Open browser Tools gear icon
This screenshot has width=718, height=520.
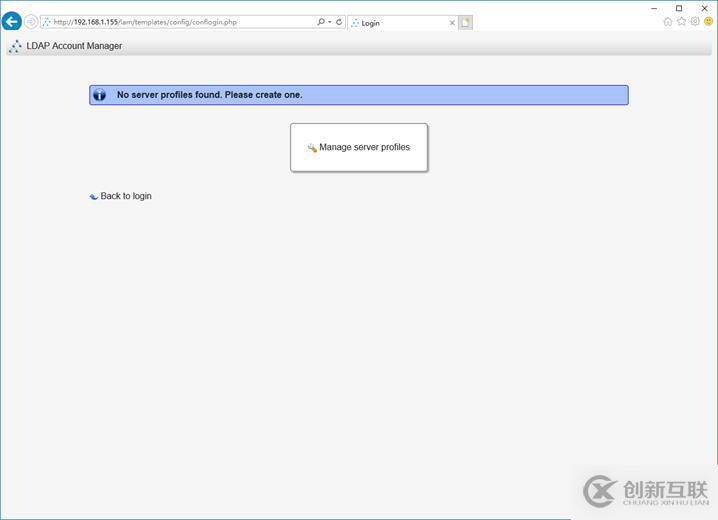point(695,22)
